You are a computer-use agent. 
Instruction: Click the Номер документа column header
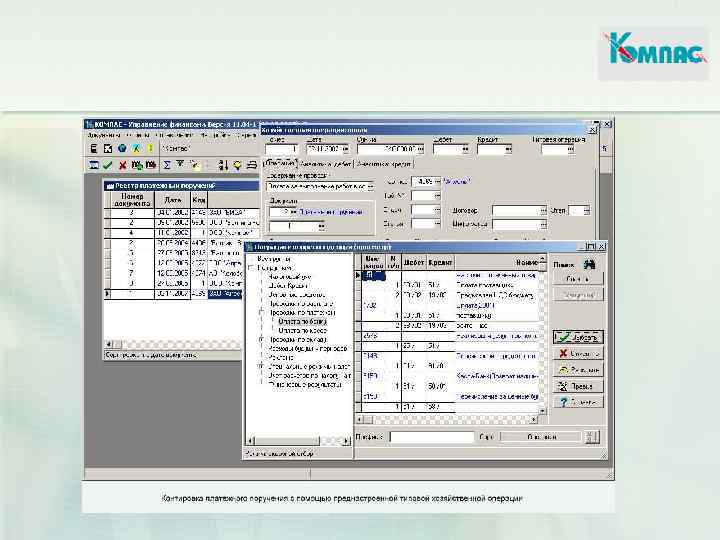point(132,200)
